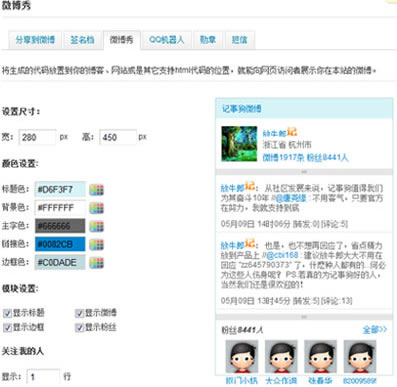
Task: Open the QQ机器人 tab
Action: point(167,40)
